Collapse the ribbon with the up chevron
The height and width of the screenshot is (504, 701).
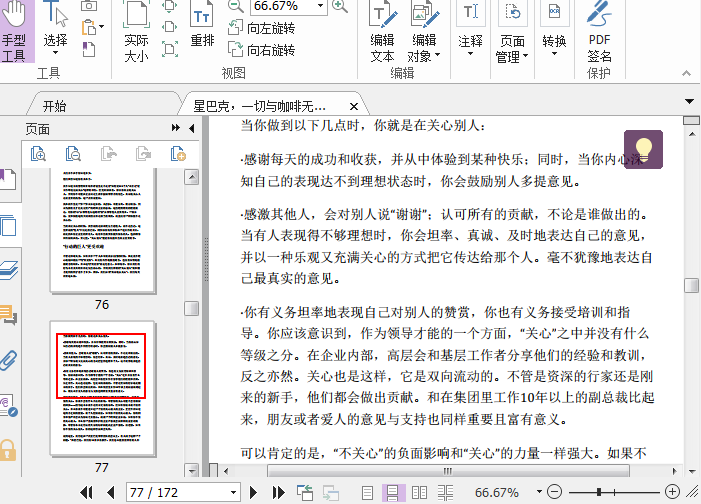686,73
